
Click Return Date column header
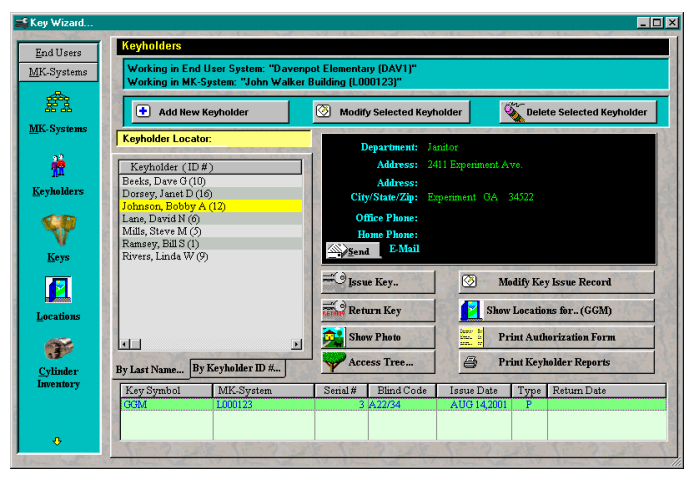click(607, 390)
